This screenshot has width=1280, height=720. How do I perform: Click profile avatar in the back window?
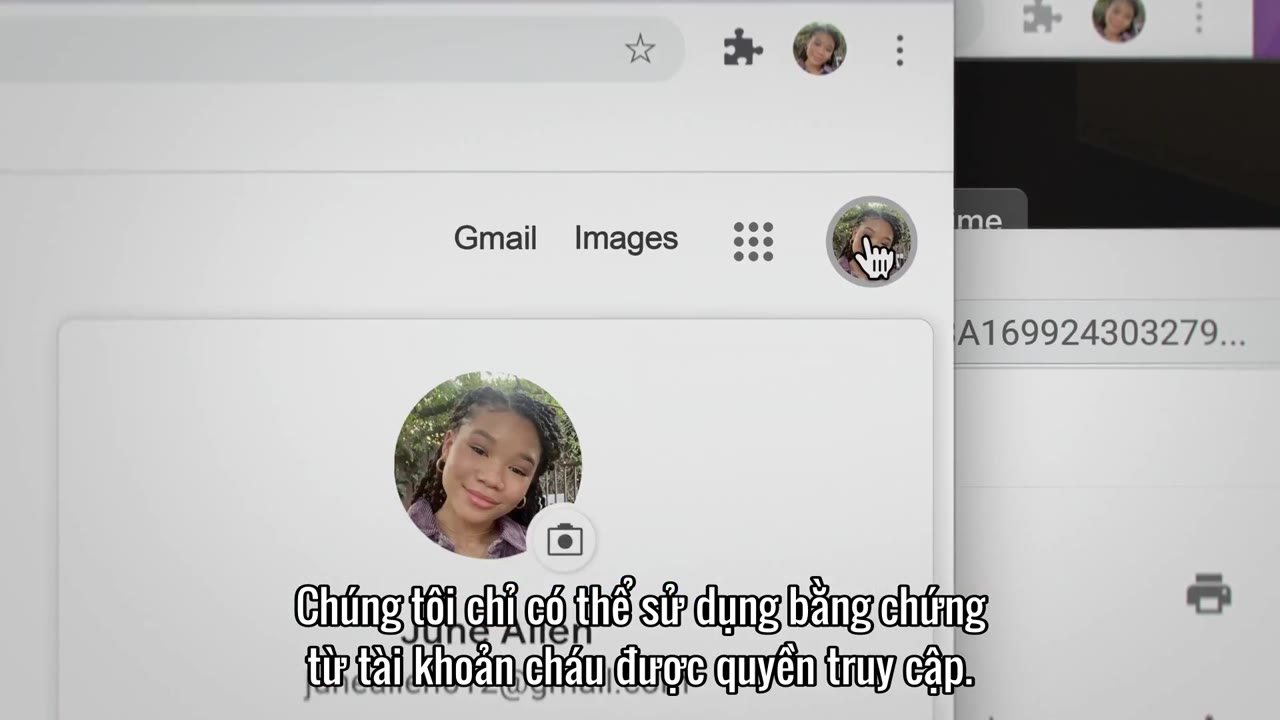click(x=1118, y=18)
